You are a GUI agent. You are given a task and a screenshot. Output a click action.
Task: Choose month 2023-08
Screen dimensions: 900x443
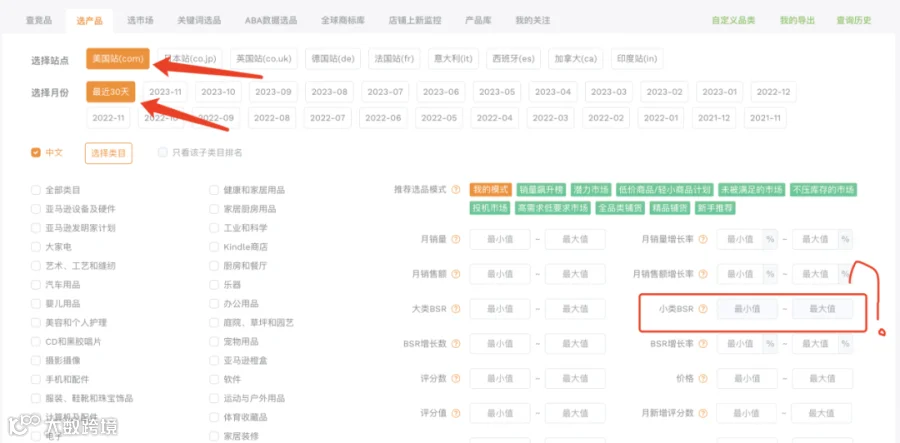tap(329, 92)
